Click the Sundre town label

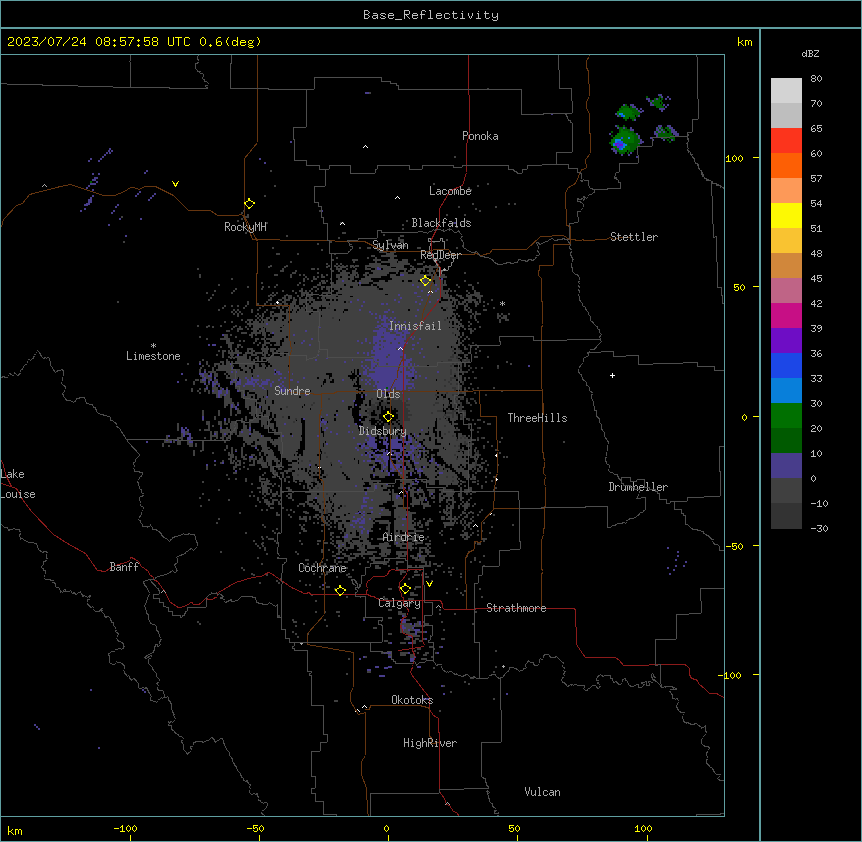(292, 391)
